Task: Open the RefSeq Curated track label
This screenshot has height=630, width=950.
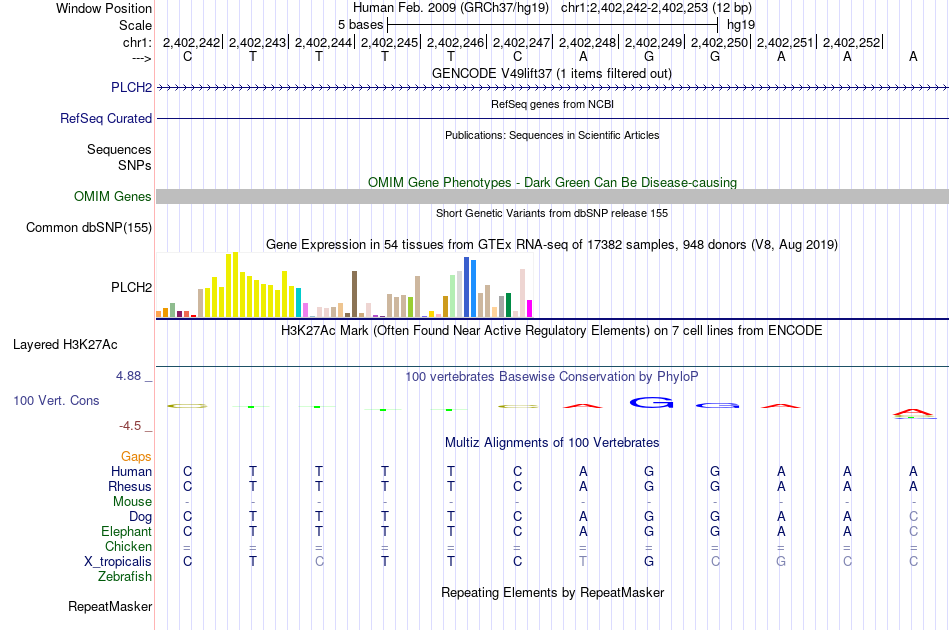Action: pyautogui.click(x=105, y=118)
